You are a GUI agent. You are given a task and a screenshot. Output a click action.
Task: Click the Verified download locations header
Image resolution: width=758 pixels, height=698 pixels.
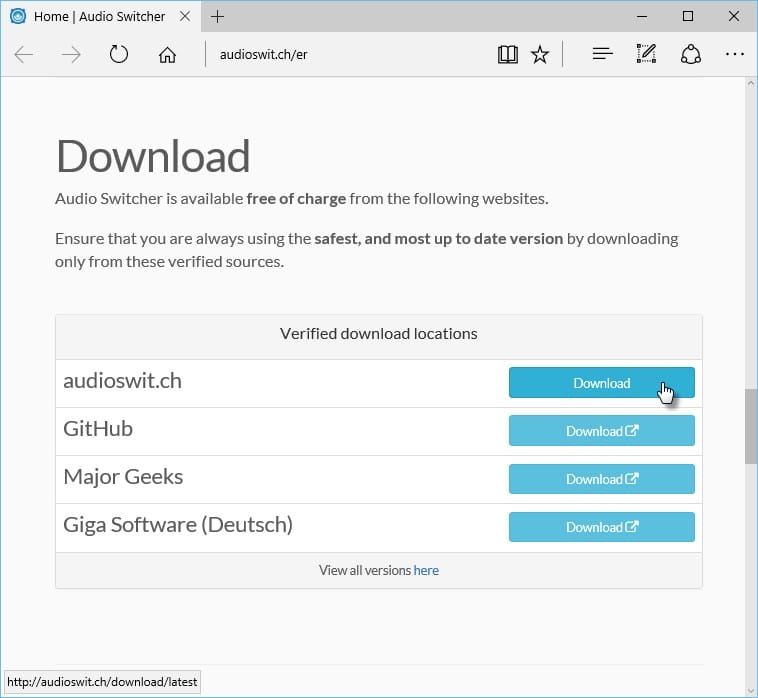click(379, 334)
